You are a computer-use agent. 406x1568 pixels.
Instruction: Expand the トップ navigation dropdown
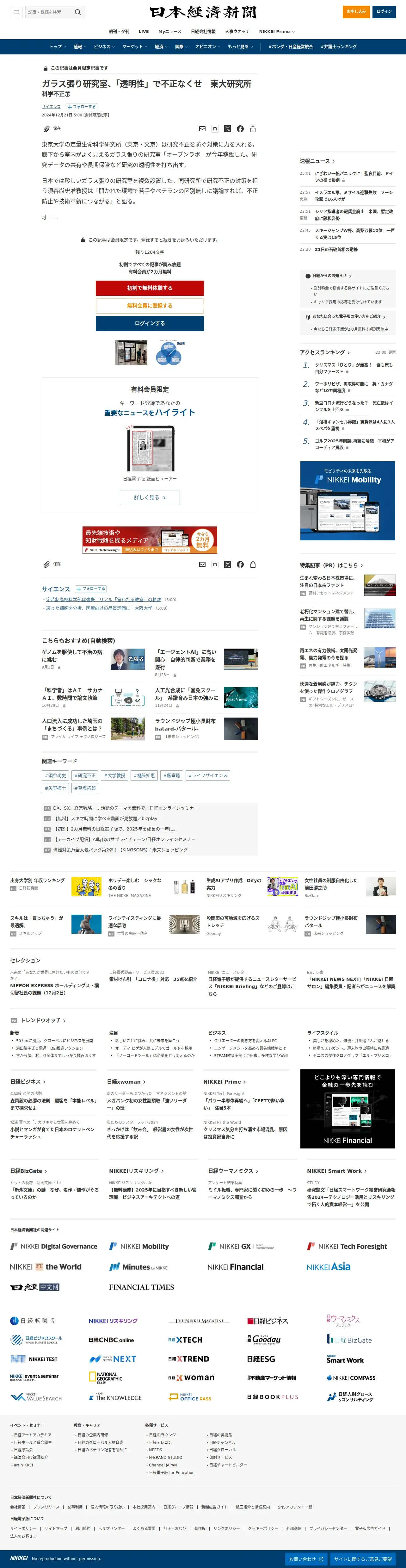coord(57,47)
